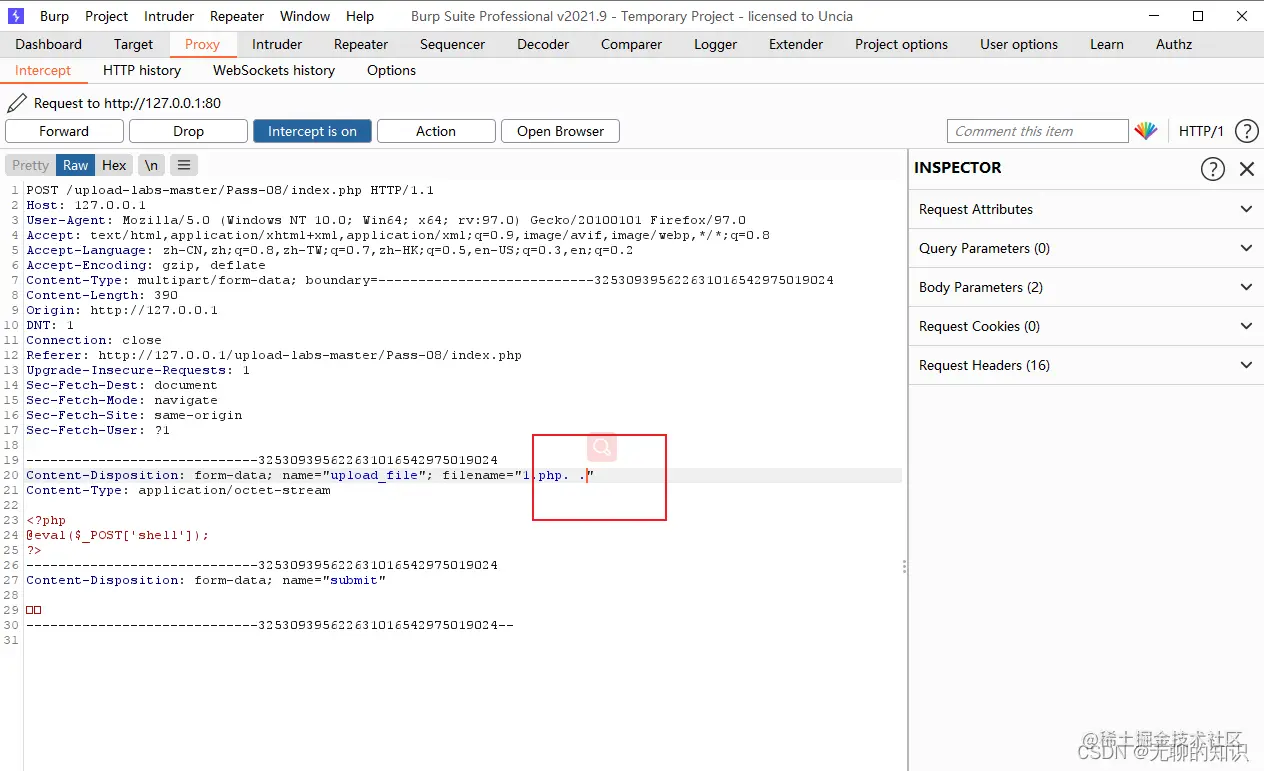Open the Inspector help icon
1264x771 pixels.
click(x=1212, y=169)
